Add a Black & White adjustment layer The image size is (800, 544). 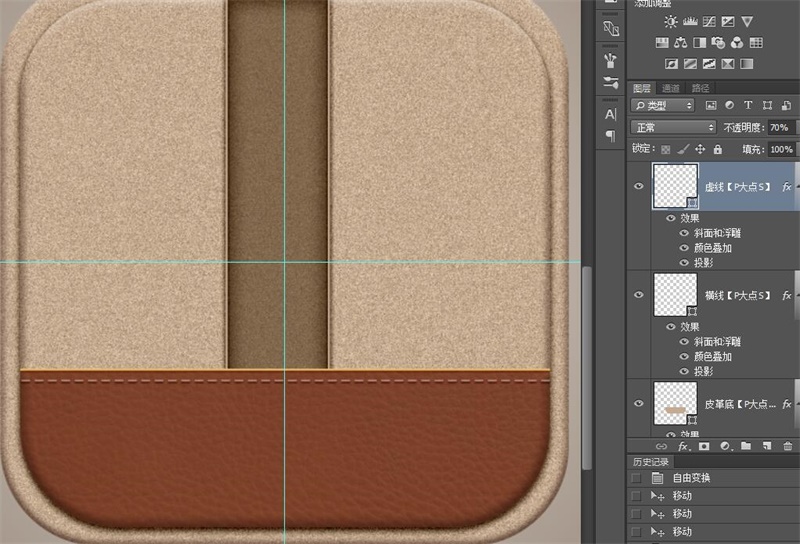tap(699, 43)
